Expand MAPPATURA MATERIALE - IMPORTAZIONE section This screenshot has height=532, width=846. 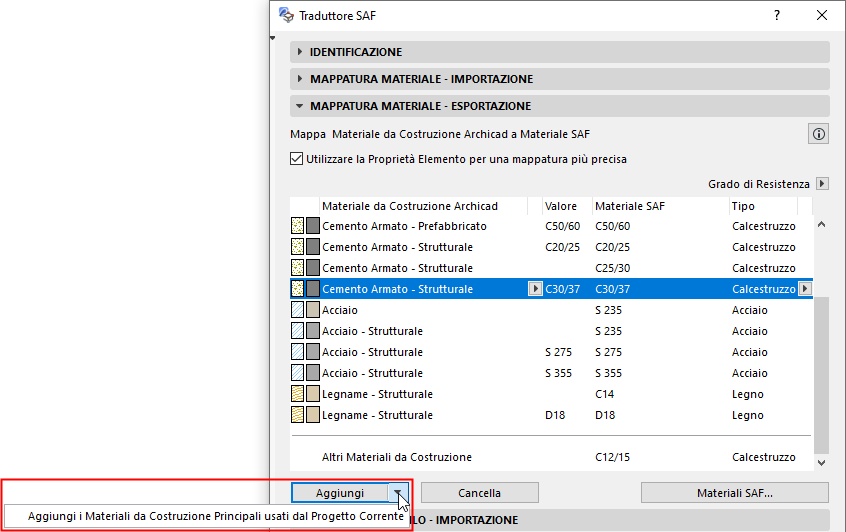[x=560, y=79]
